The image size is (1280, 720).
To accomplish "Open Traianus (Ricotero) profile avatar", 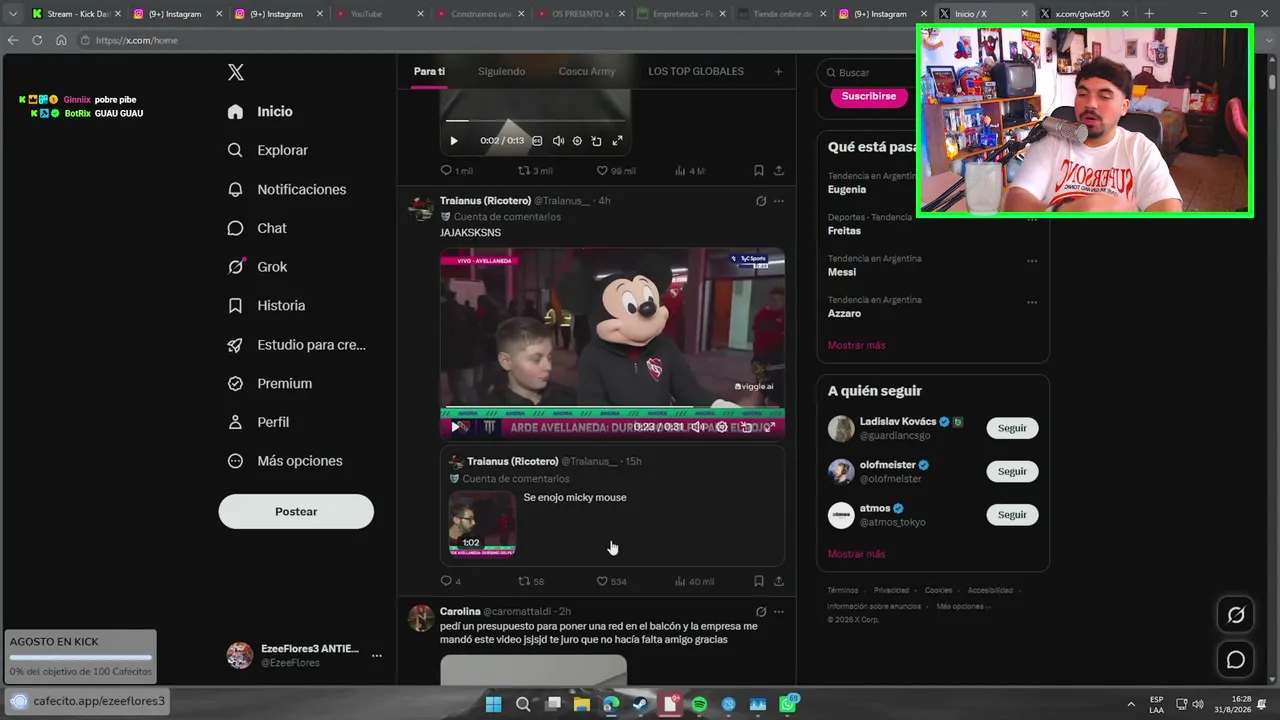I will coord(421,208).
